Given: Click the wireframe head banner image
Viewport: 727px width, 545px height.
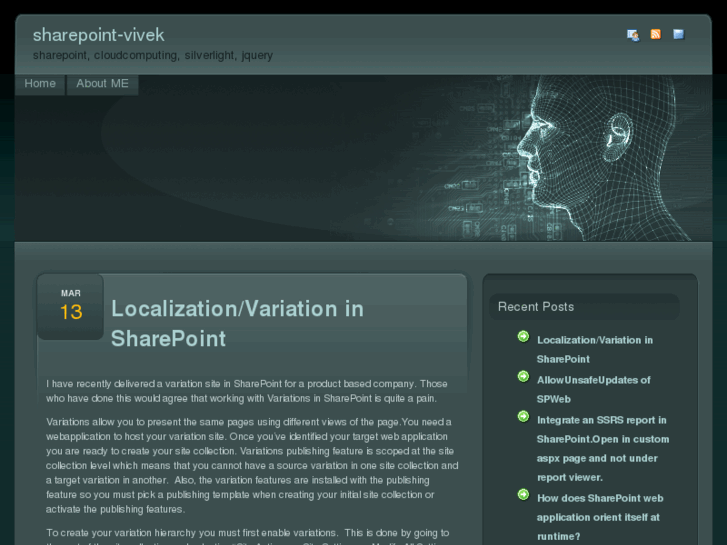Looking at the screenshot, I should coord(364,158).
